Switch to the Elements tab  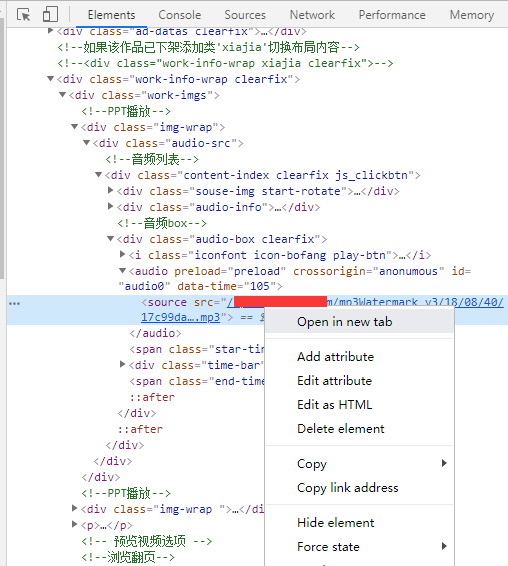click(111, 15)
